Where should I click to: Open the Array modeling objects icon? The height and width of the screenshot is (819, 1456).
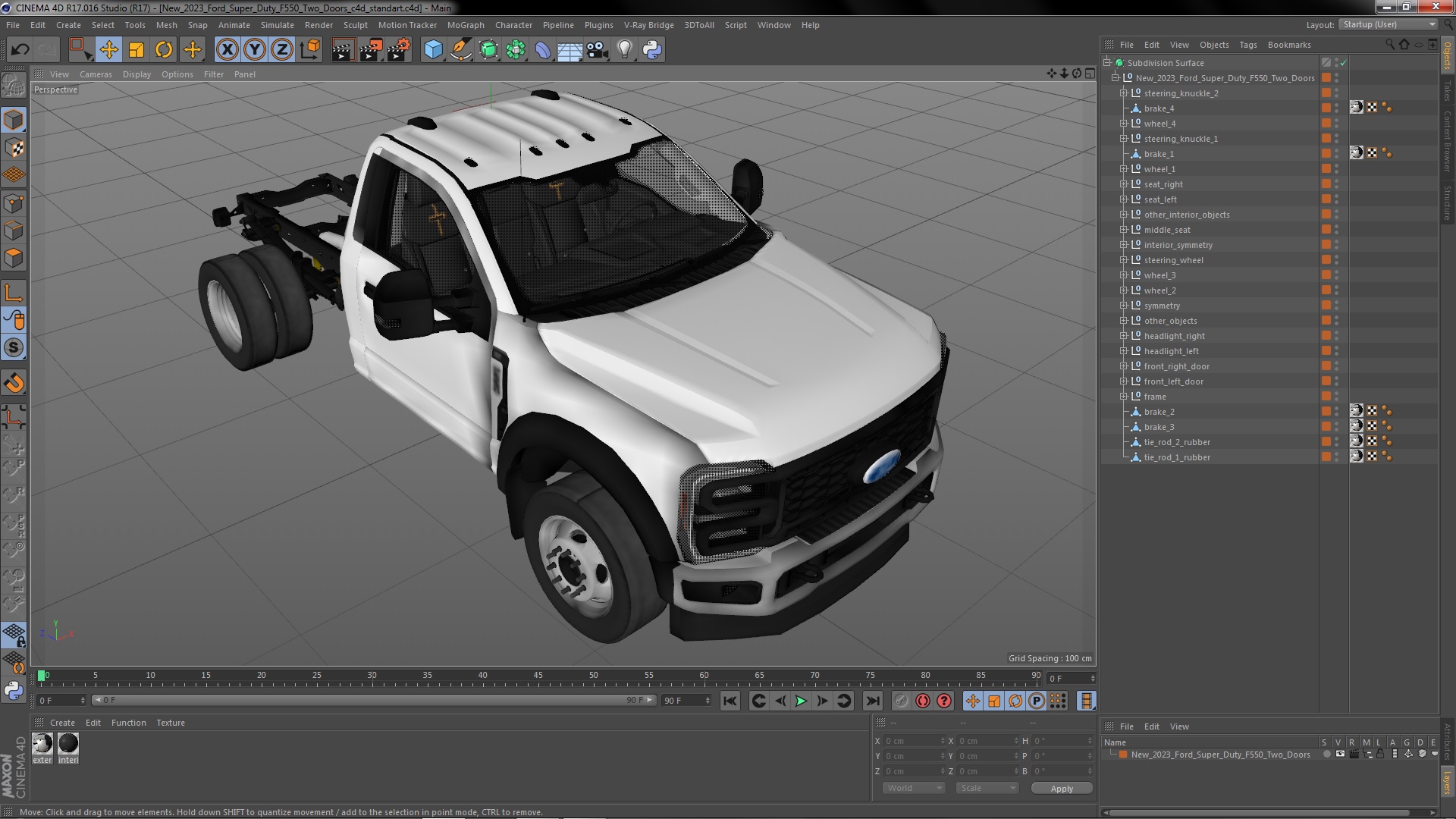516,50
